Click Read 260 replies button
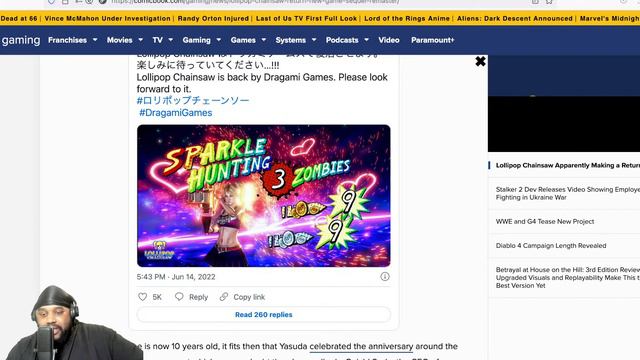The height and width of the screenshot is (360, 640). 264,315
